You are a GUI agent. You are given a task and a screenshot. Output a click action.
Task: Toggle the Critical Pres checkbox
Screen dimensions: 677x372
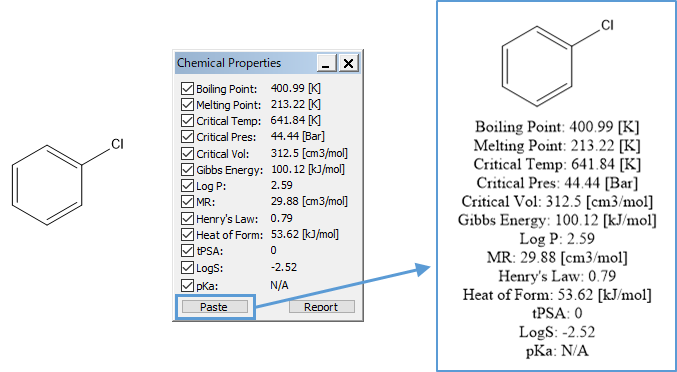(x=187, y=137)
